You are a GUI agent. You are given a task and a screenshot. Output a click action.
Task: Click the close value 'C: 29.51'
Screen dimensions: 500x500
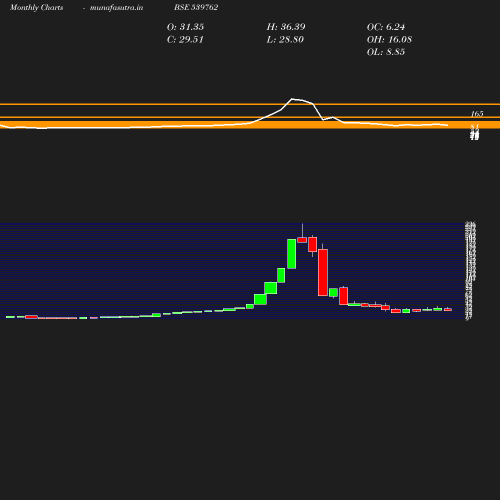coord(185,39)
